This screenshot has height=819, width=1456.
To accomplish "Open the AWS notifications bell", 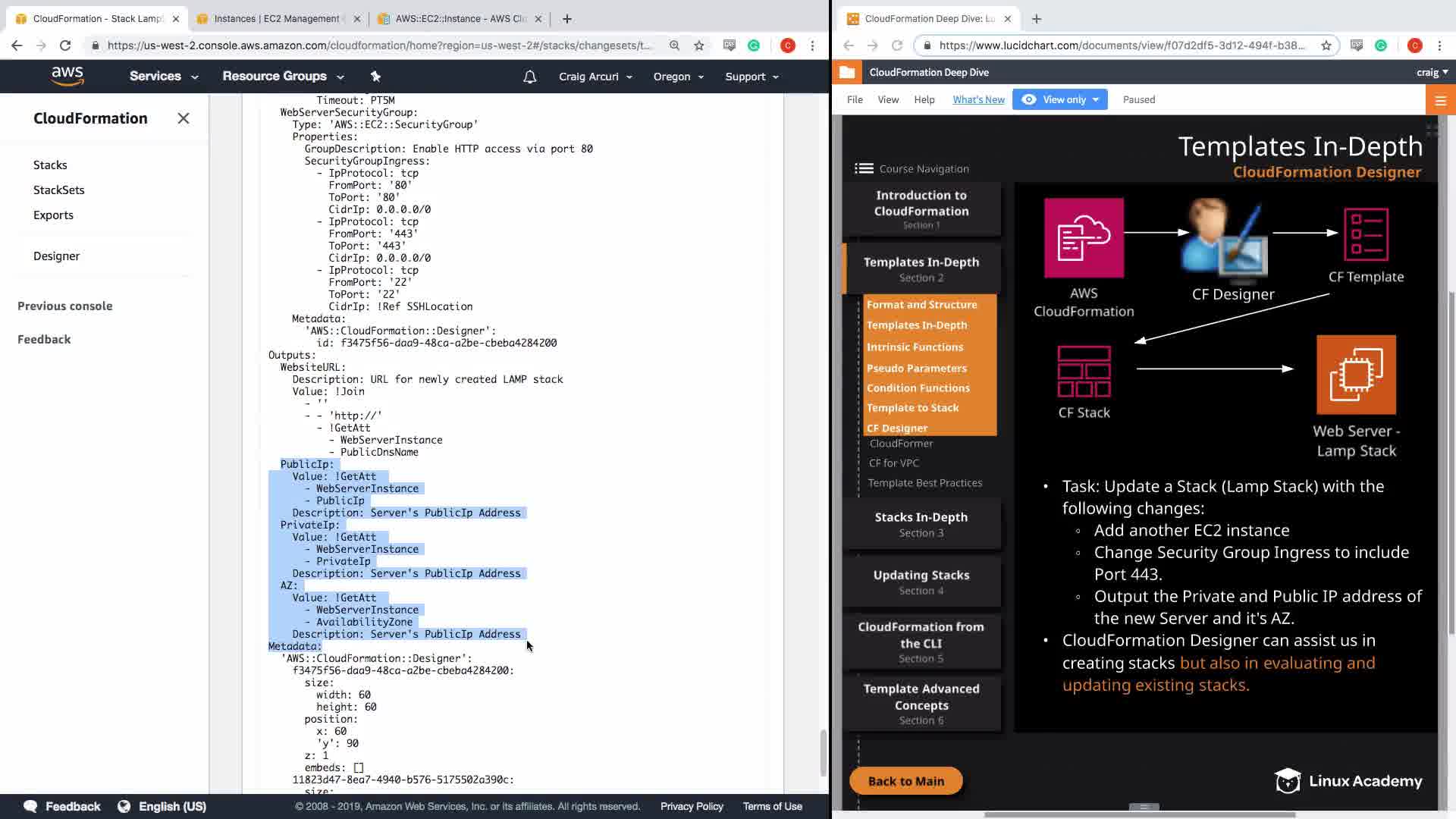I will point(530,77).
